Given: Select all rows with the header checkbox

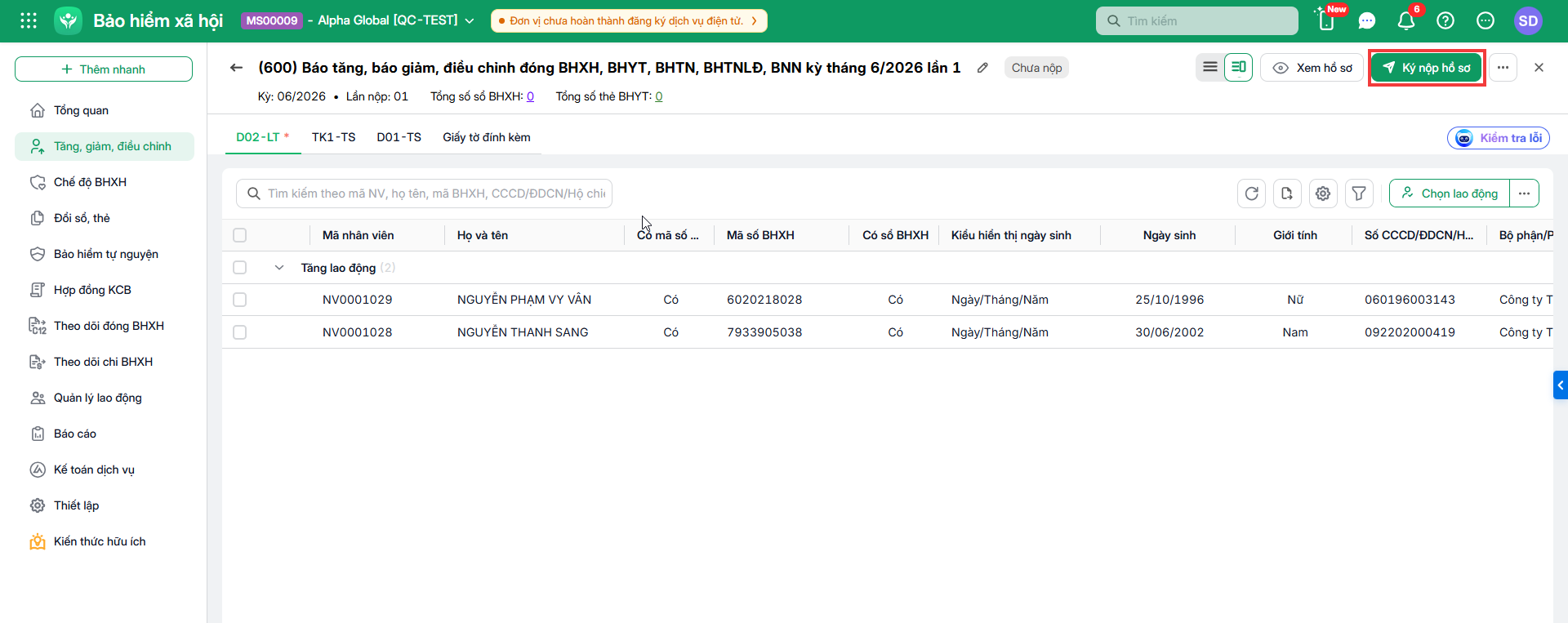Looking at the screenshot, I should pyautogui.click(x=239, y=235).
